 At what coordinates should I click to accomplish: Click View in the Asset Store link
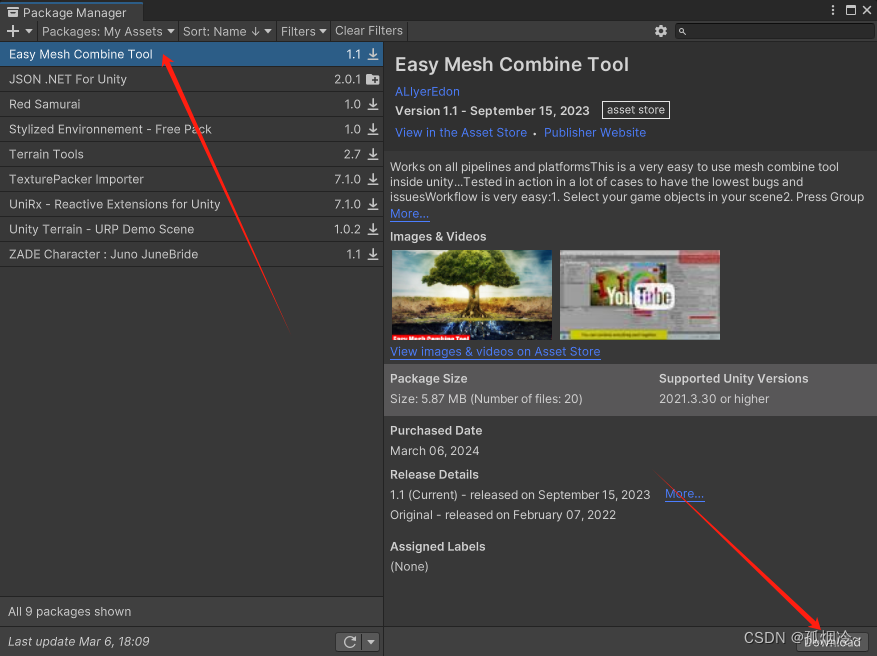tap(461, 133)
